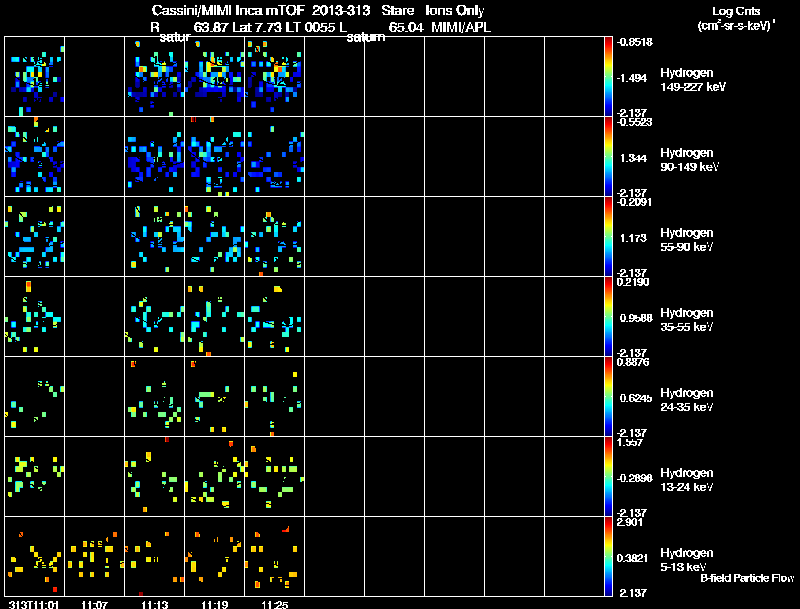Click the '1.344' color scale value

click(x=633, y=158)
